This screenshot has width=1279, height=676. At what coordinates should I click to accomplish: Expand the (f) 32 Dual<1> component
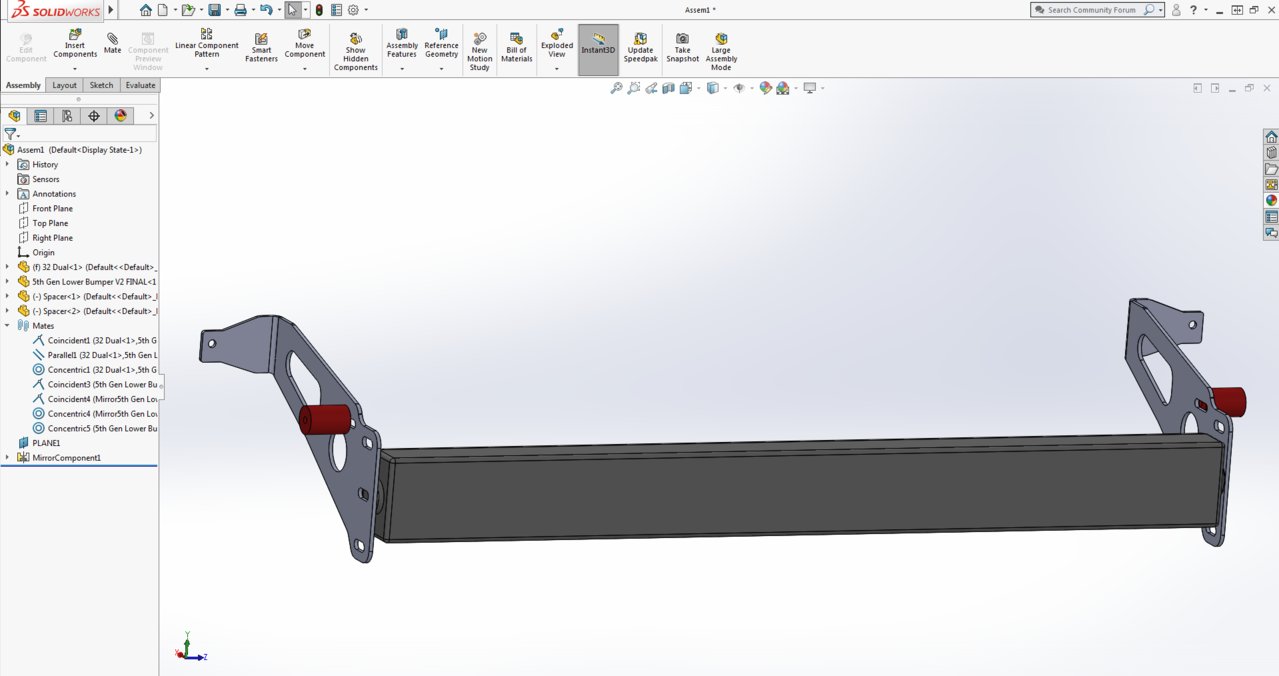(7, 267)
